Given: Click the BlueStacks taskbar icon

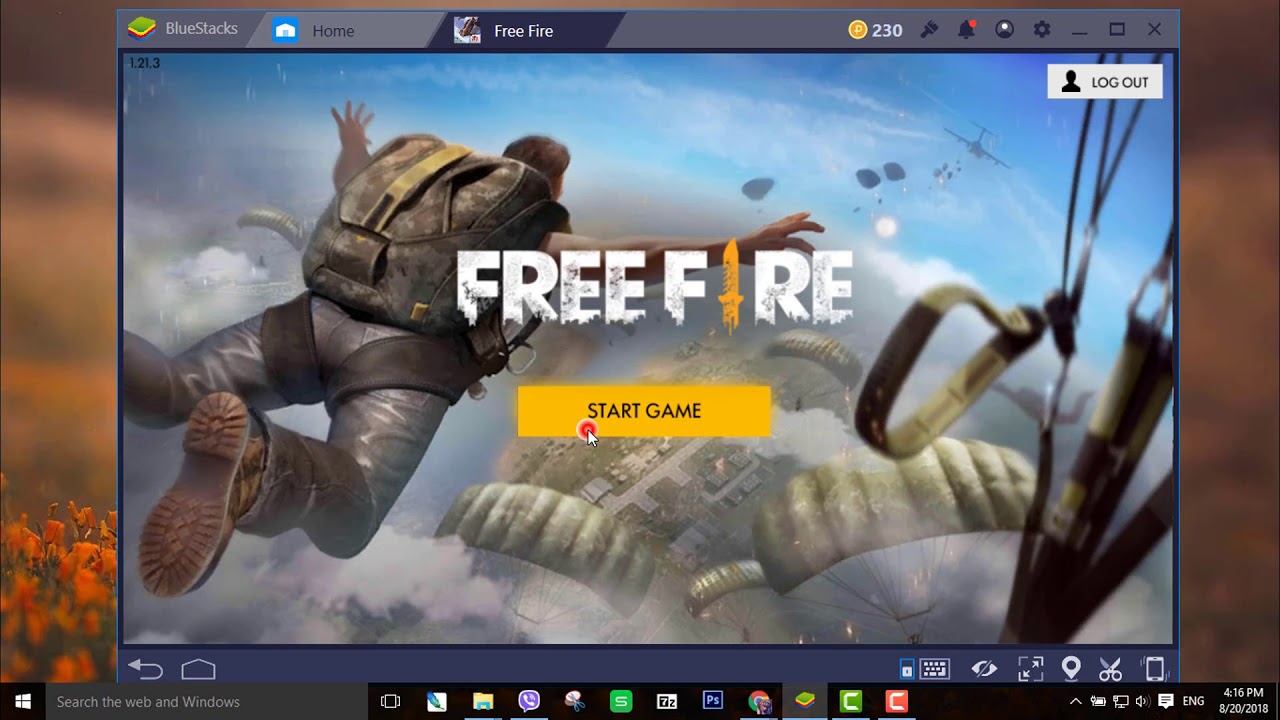Looking at the screenshot, I should click(805, 701).
